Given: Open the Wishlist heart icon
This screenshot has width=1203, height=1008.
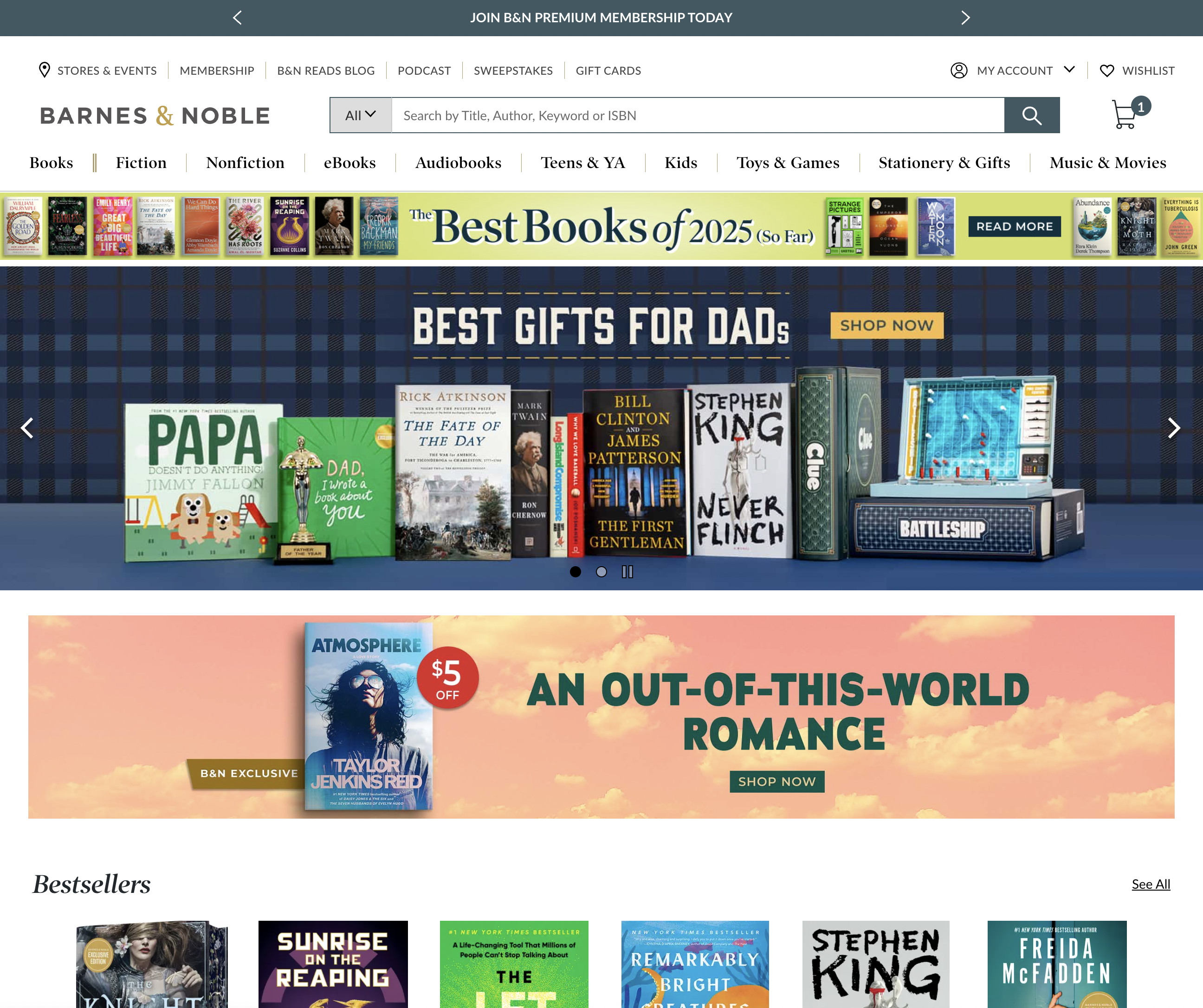Looking at the screenshot, I should point(1106,71).
